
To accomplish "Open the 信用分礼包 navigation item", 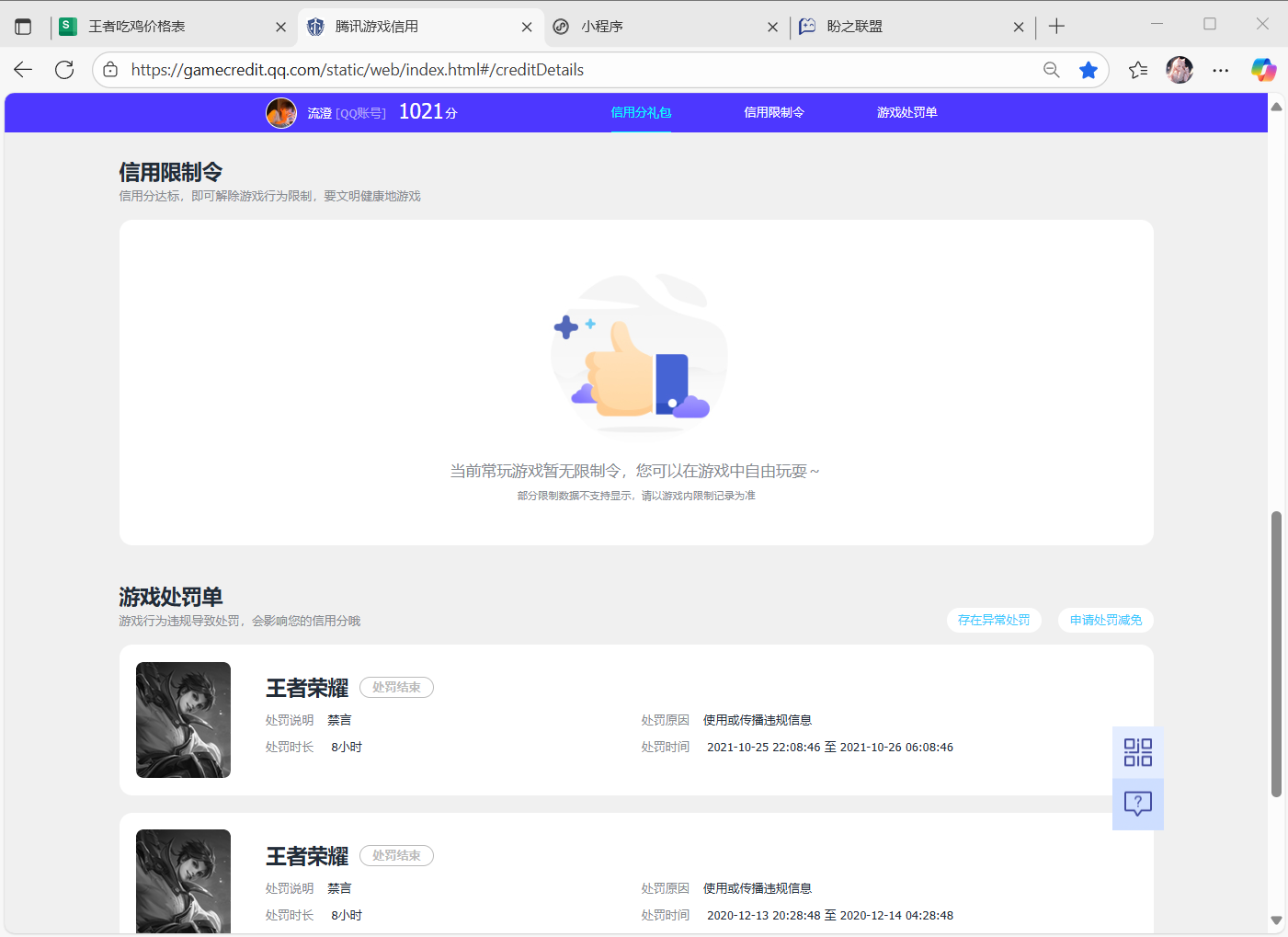I will [641, 112].
